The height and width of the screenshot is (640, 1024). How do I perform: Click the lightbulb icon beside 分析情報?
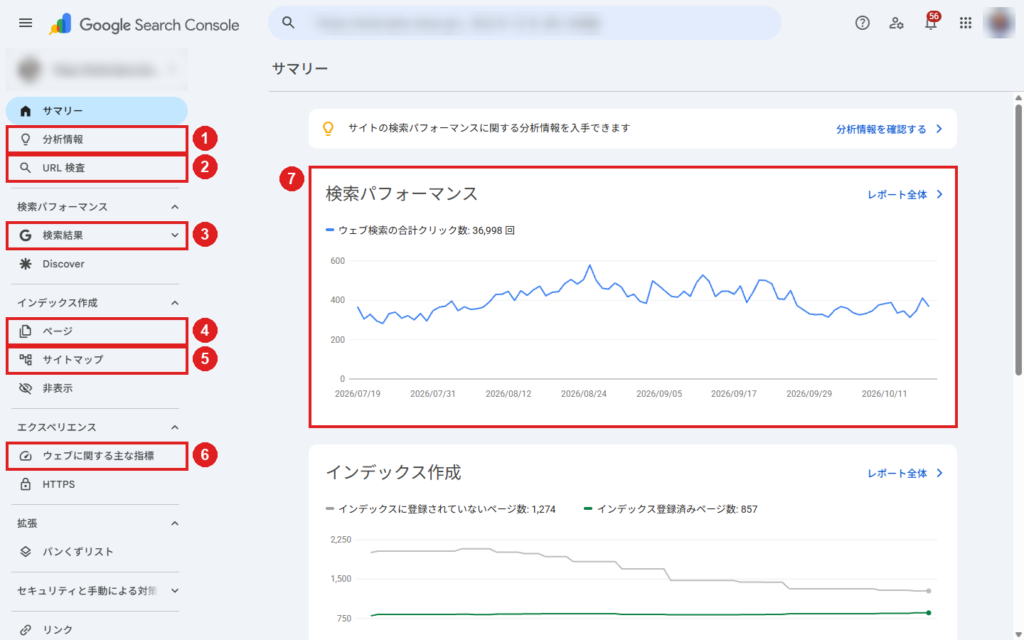tap(25, 139)
